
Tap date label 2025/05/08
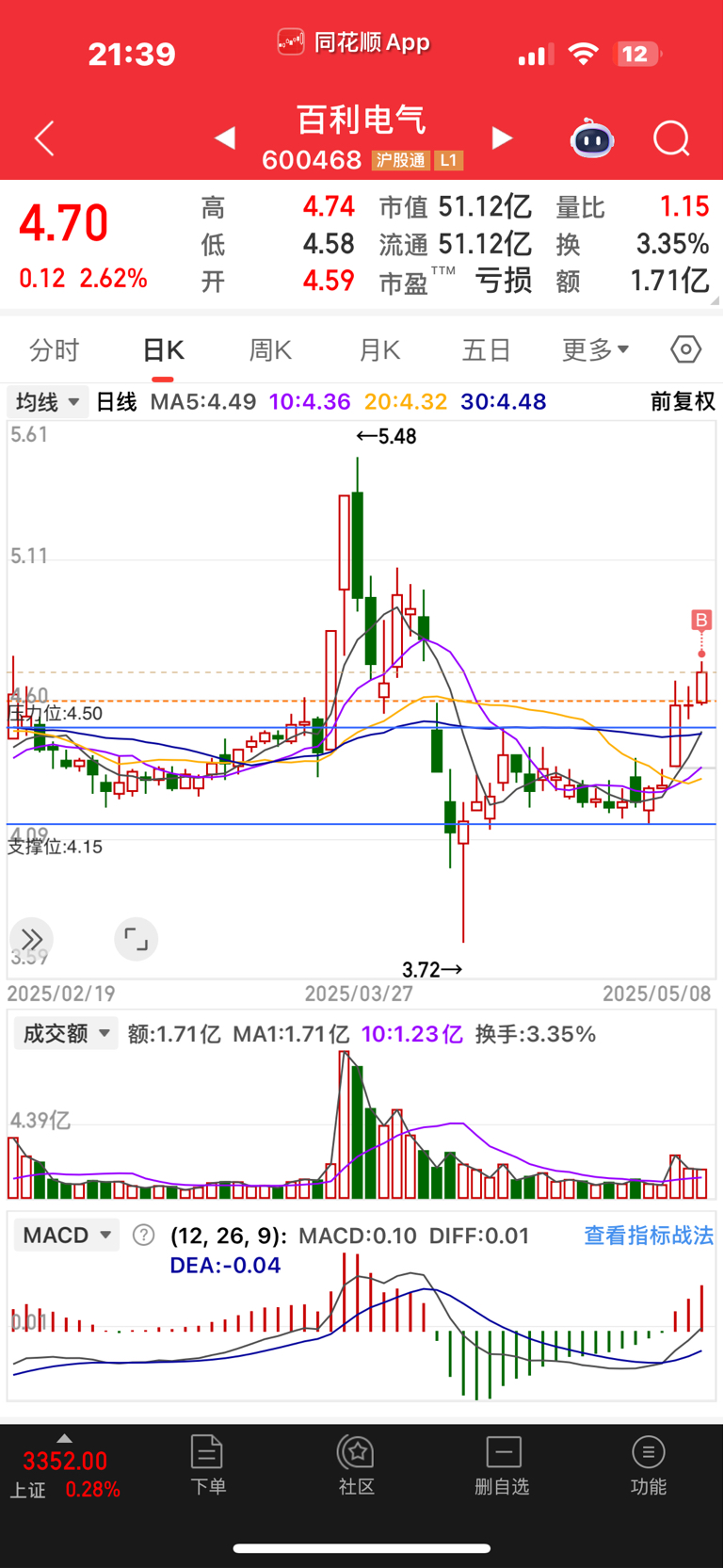pyautogui.click(x=657, y=994)
